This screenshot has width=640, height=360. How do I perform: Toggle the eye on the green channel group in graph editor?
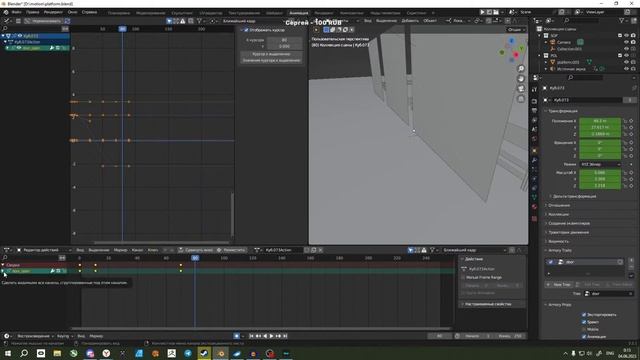(19, 48)
